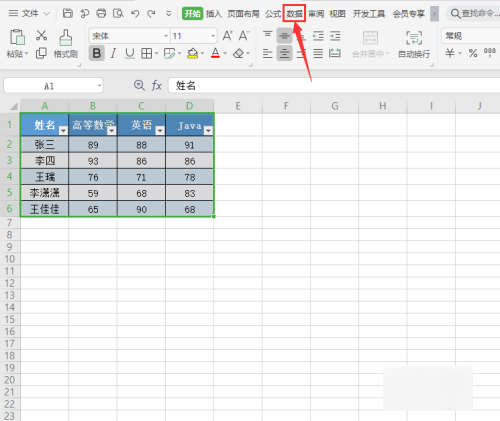Viewport: 500px width, 421px height.
Task: Apply yellow fill color
Action: click(193, 53)
